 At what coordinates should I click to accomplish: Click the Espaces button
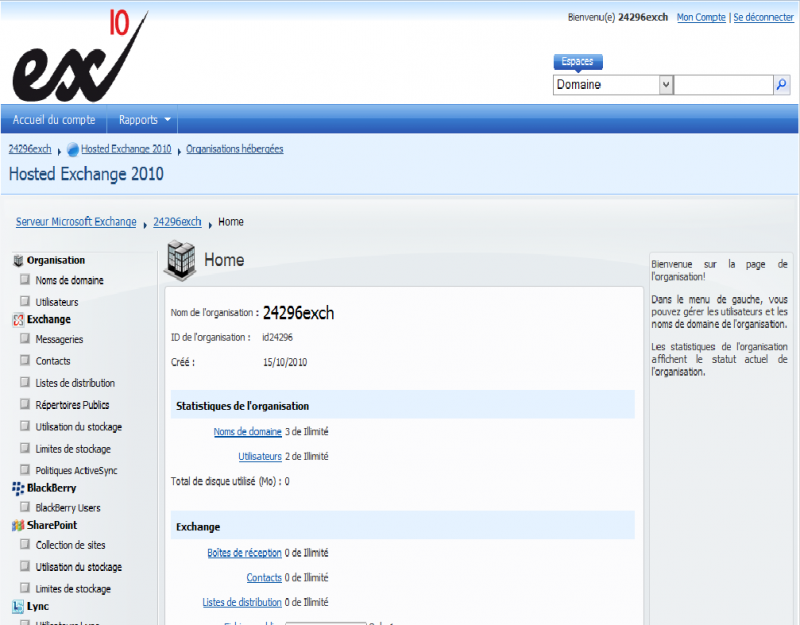coord(577,61)
